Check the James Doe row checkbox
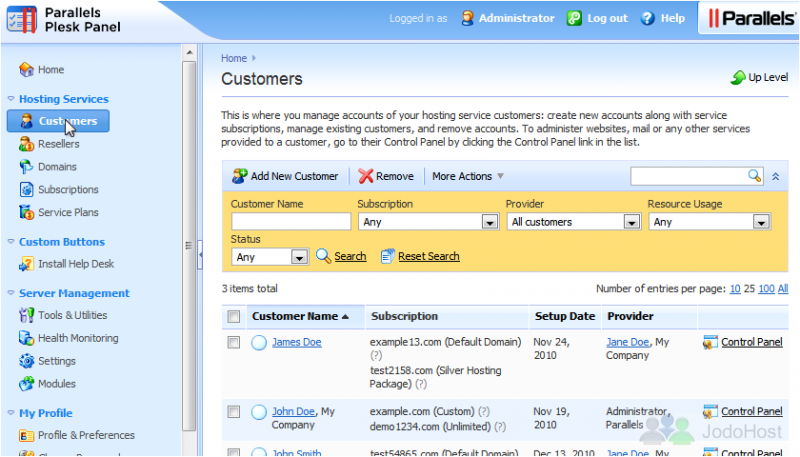This screenshot has height=457, width=800. (x=234, y=342)
